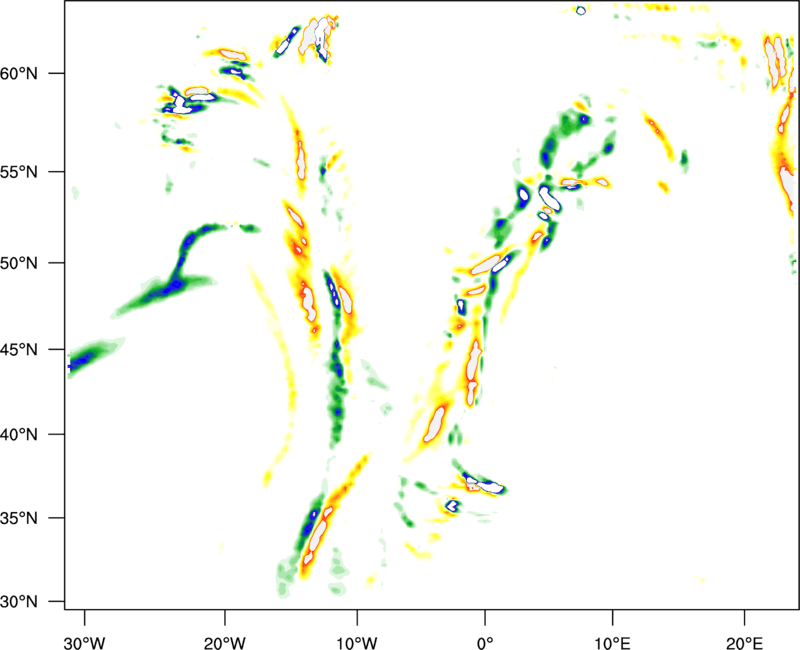This screenshot has width=800, height=650.
Task: Click the 30°W longitude label
Action: pyautogui.click(x=85, y=643)
